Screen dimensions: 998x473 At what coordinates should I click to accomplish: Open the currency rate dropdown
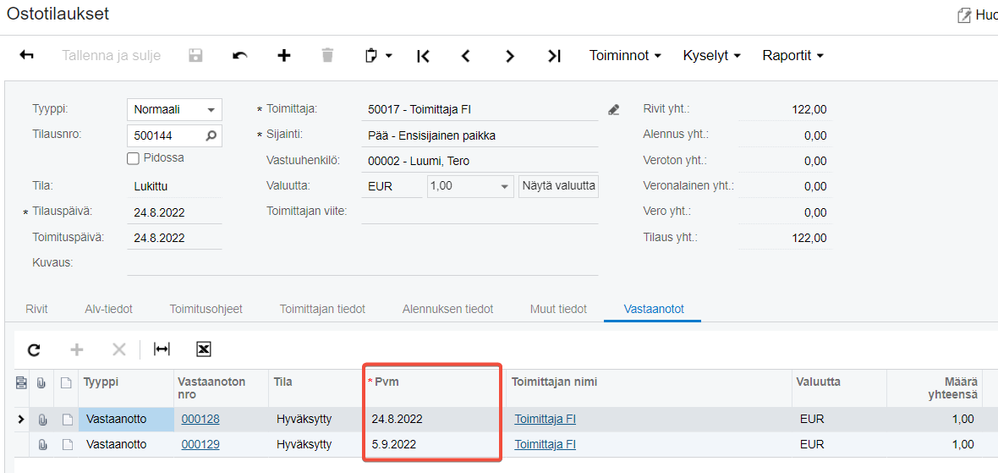504,187
